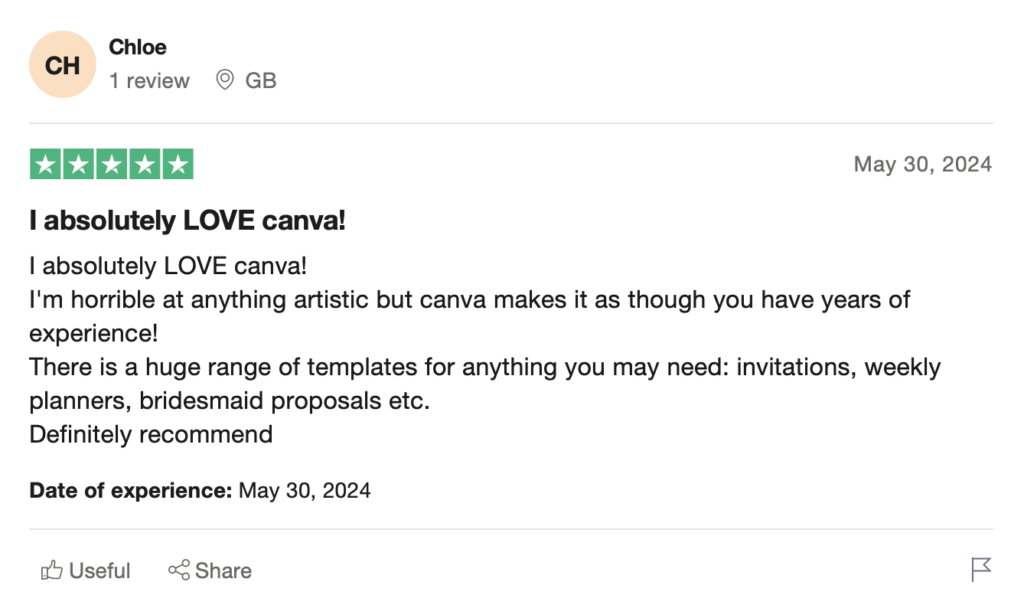Image resolution: width=1024 pixels, height=608 pixels.
Task: Select the fourth green rating star
Action: pyautogui.click(x=144, y=165)
